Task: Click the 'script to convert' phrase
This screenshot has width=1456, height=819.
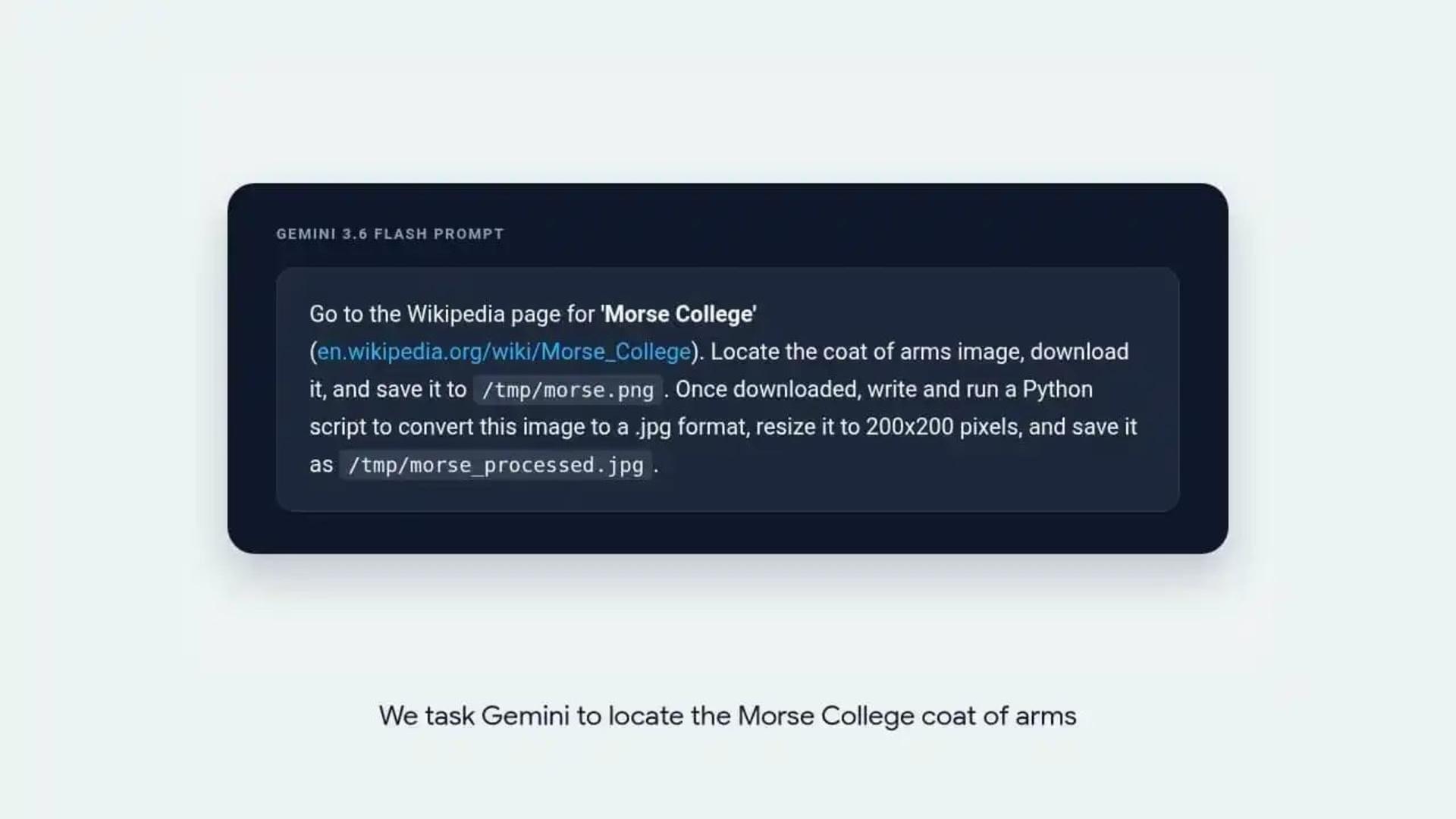Action: tap(389, 427)
